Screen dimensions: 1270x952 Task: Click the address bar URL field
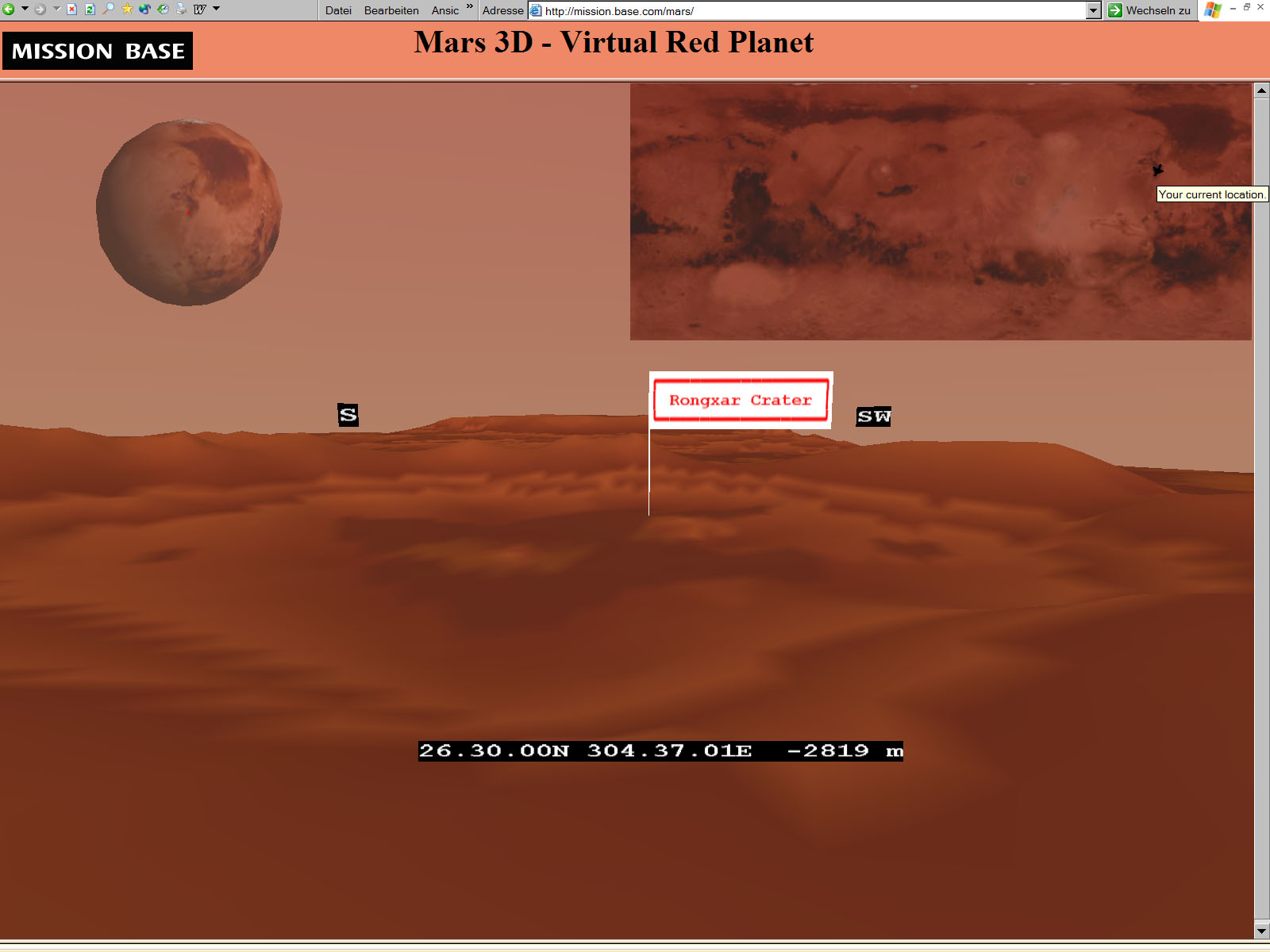(x=814, y=11)
